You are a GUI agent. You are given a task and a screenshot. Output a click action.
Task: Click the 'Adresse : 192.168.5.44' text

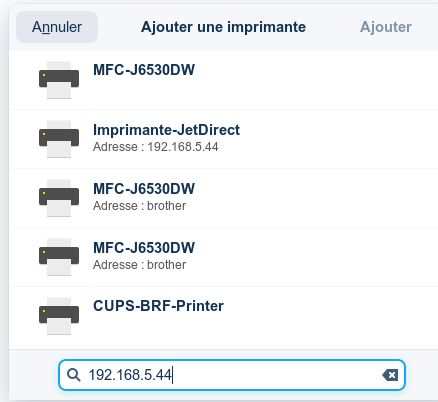(x=156, y=147)
